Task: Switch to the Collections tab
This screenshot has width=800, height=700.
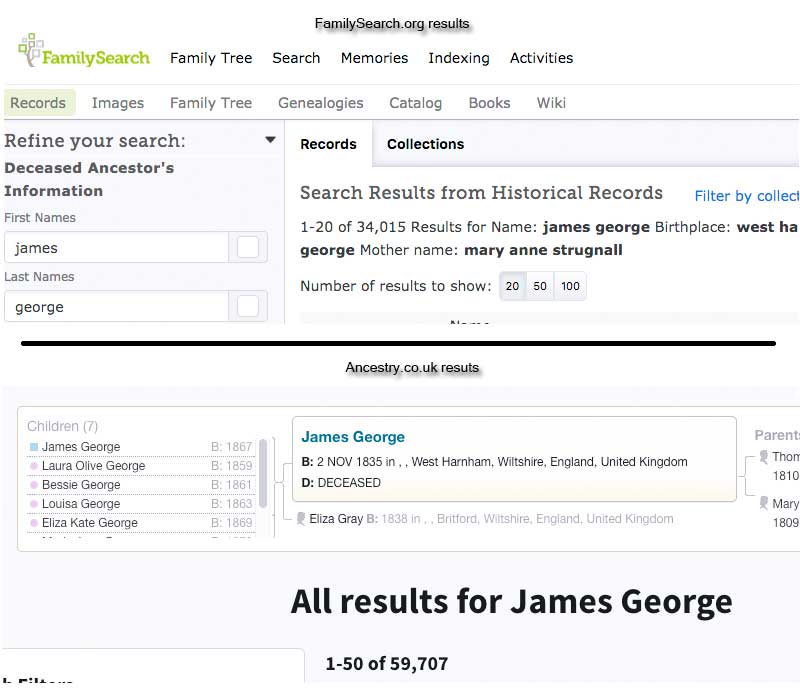Action: (425, 144)
